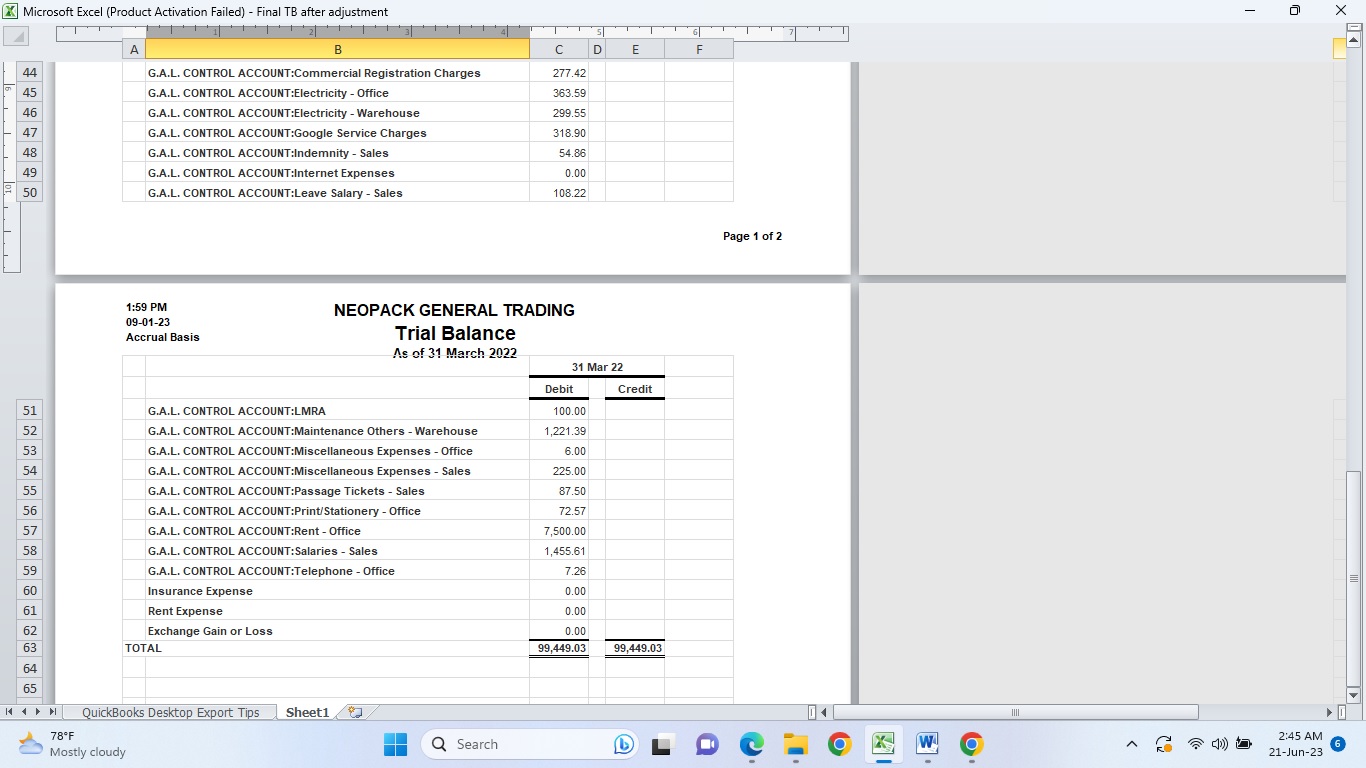Image resolution: width=1366 pixels, height=768 pixels.
Task: Click the horizontal scrollbar left arrow
Action: click(825, 712)
